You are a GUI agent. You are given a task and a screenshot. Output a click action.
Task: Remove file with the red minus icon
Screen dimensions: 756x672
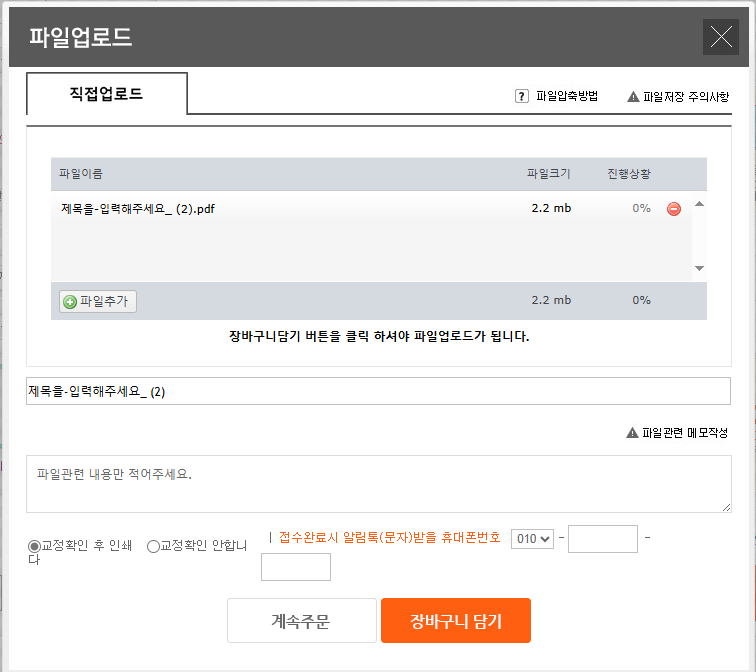tap(674, 209)
